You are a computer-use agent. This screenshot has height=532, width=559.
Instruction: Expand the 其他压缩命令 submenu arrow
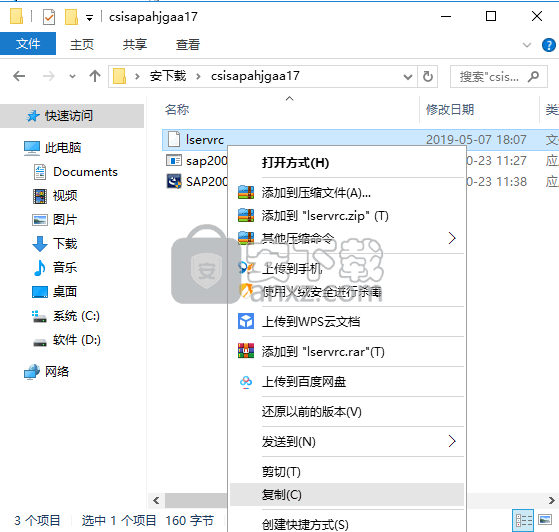pyautogui.click(x=452, y=238)
